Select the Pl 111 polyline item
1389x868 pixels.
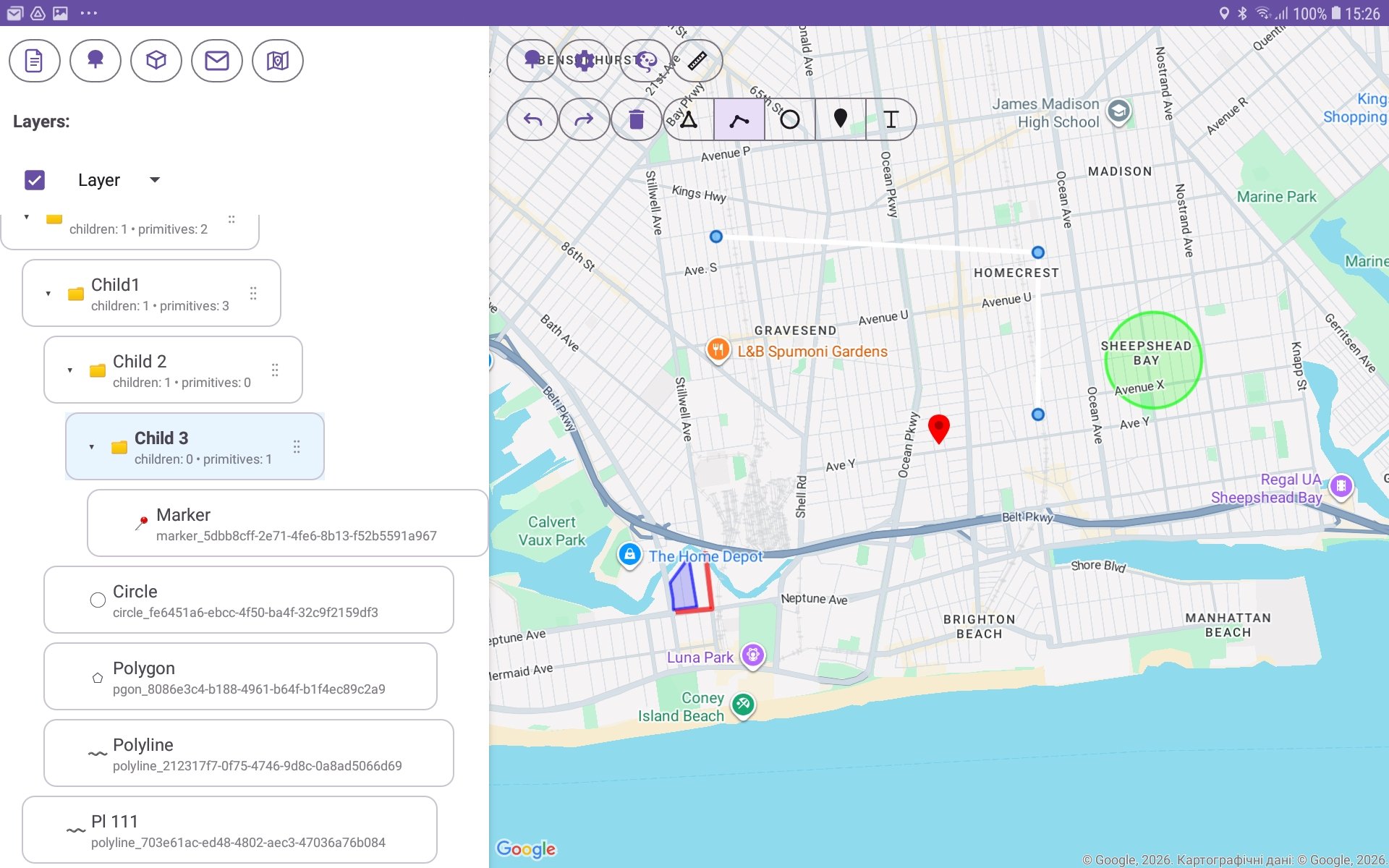(x=229, y=830)
